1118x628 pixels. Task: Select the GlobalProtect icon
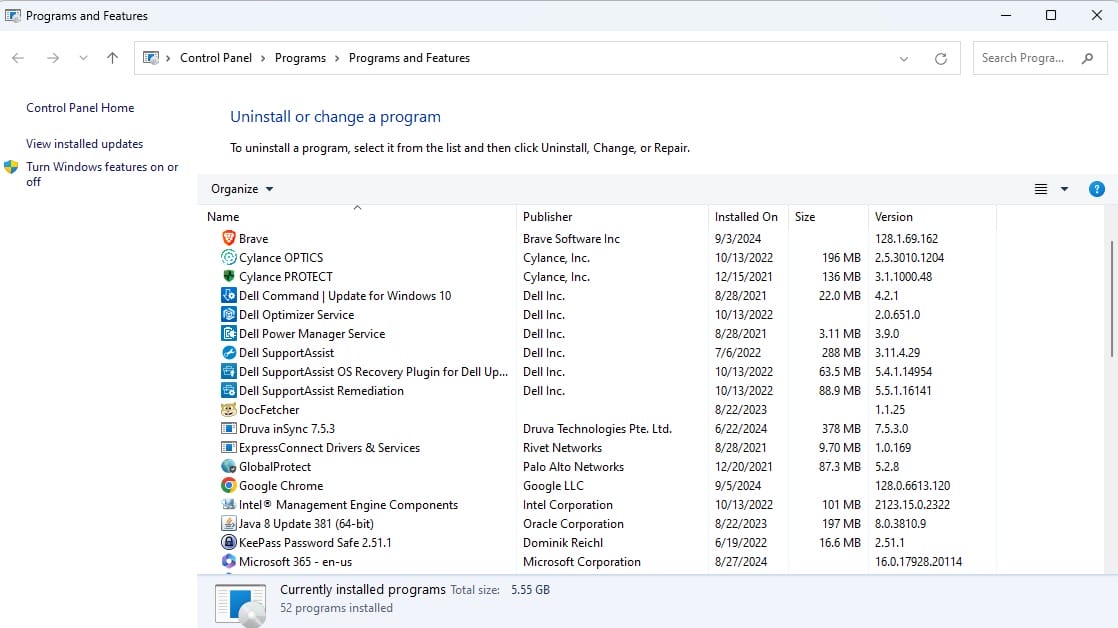tap(231, 466)
